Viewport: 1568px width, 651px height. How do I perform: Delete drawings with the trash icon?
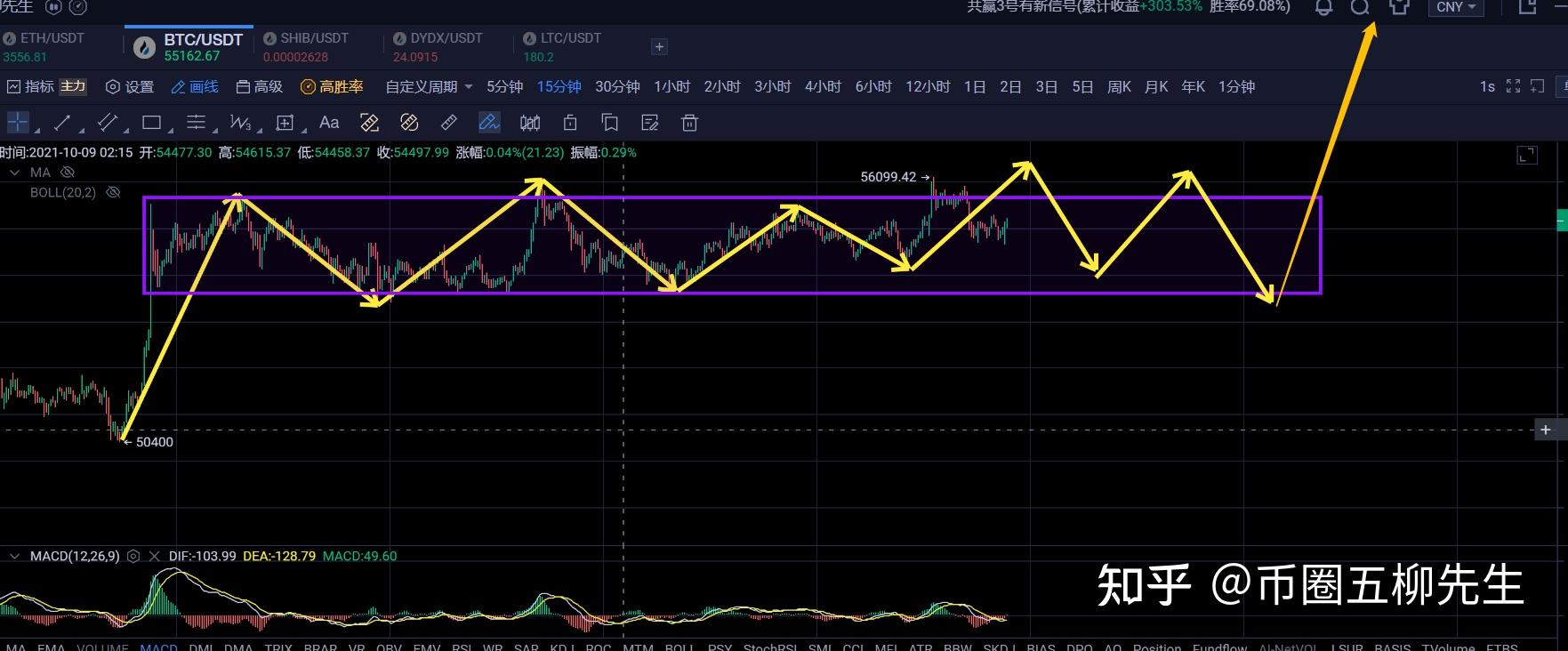[689, 123]
